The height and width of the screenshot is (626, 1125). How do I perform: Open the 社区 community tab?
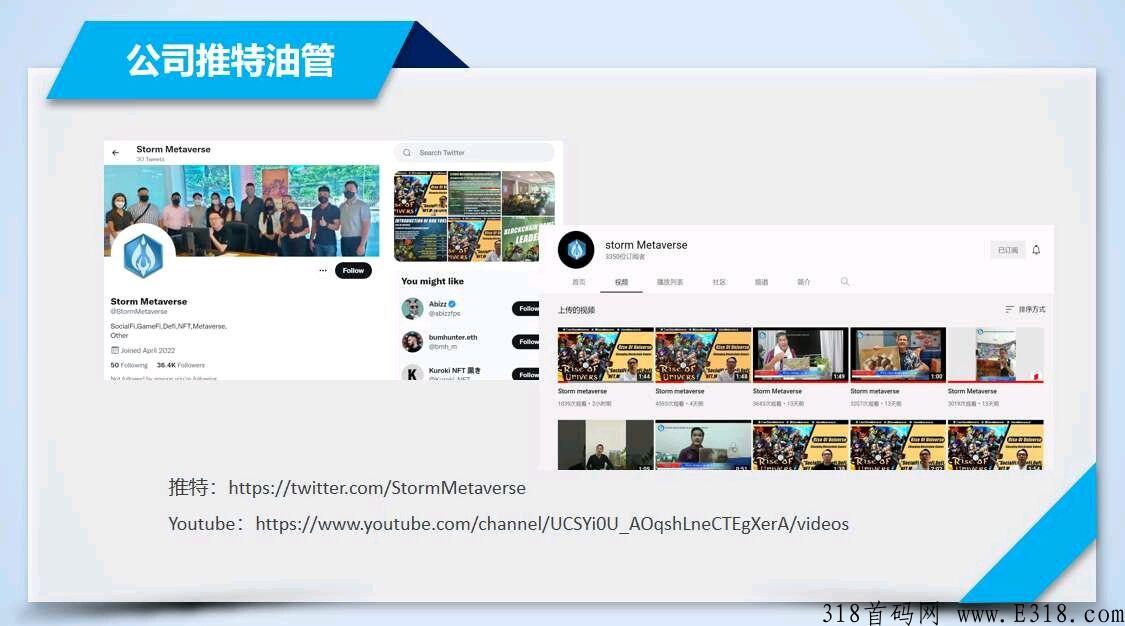[720, 282]
